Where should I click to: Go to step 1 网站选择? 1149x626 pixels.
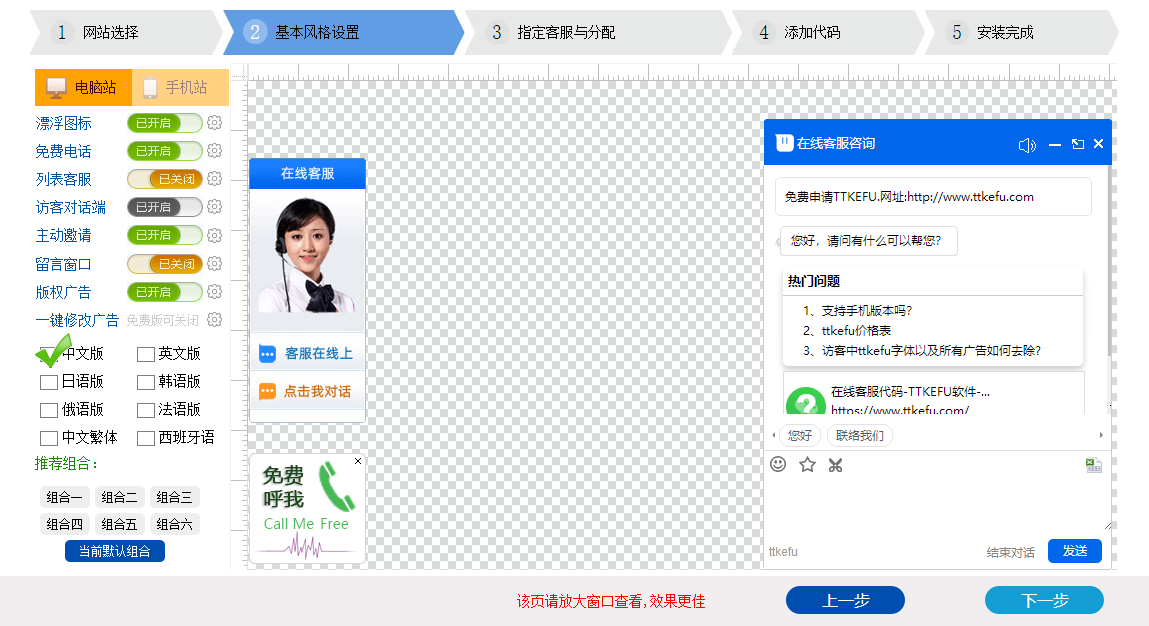125,32
